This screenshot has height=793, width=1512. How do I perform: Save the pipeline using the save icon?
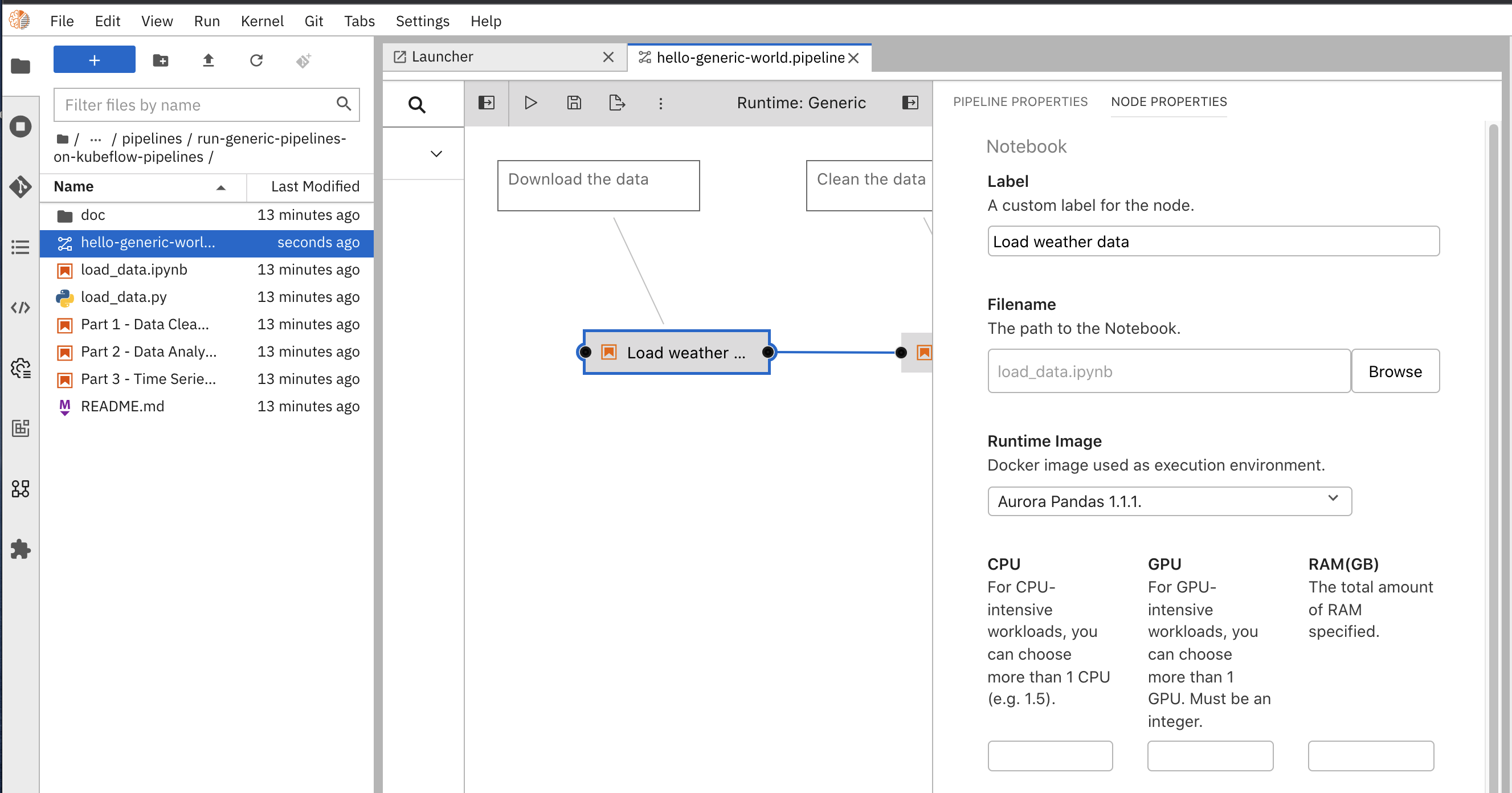tap(574, 102)
